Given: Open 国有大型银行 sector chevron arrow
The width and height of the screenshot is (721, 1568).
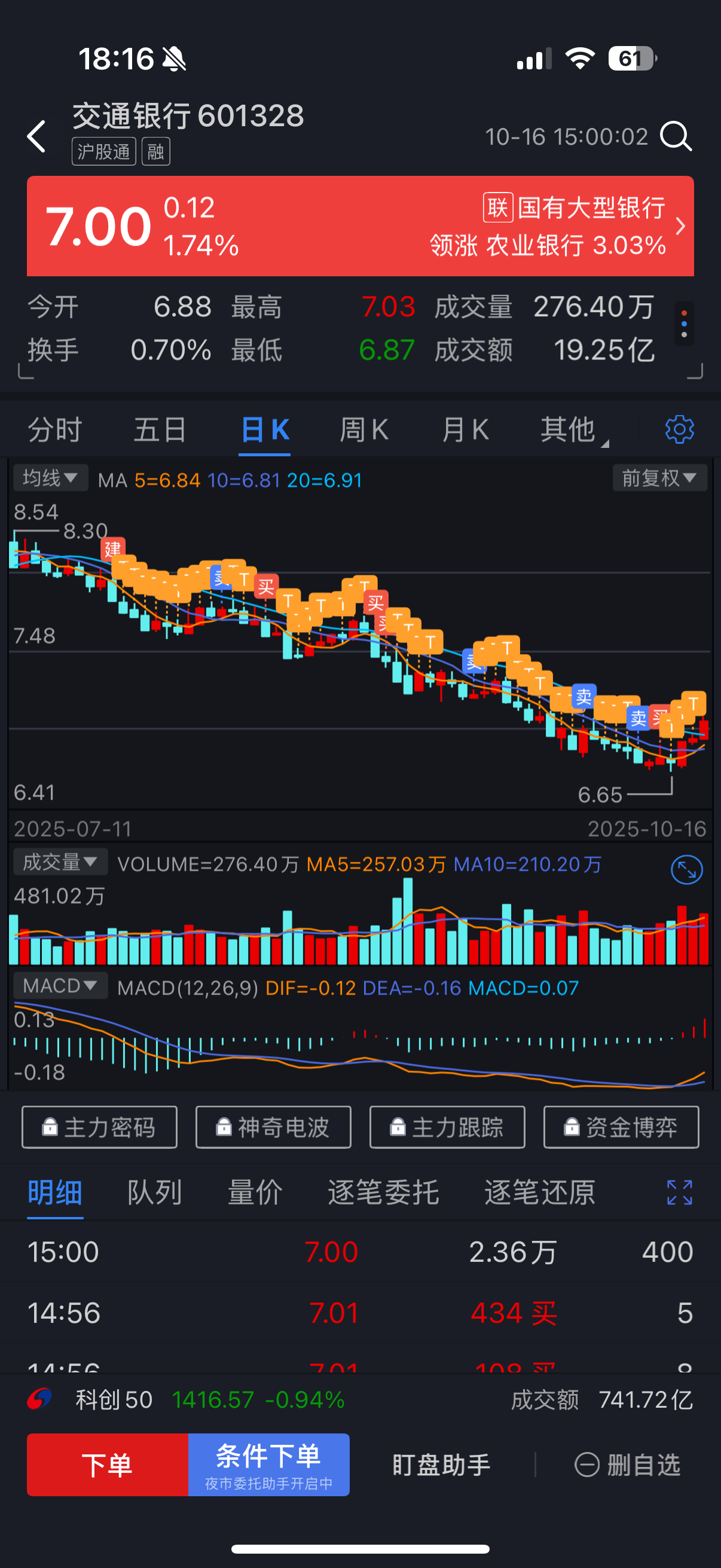Looking at the screenshot, I should (x=680, y=226).
